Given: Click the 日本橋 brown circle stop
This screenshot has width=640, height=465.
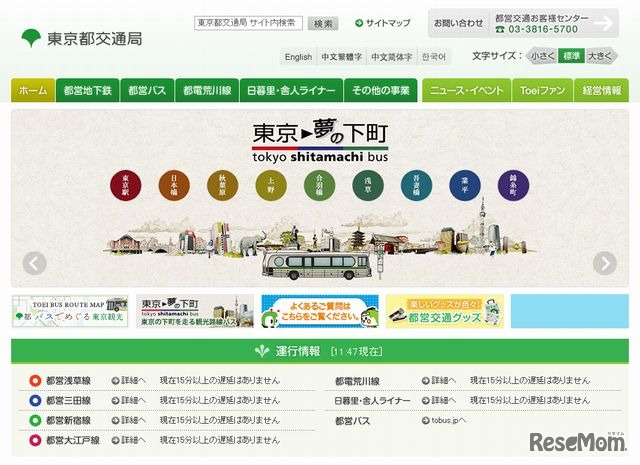Looking at the screenshot, I should 174,185.
